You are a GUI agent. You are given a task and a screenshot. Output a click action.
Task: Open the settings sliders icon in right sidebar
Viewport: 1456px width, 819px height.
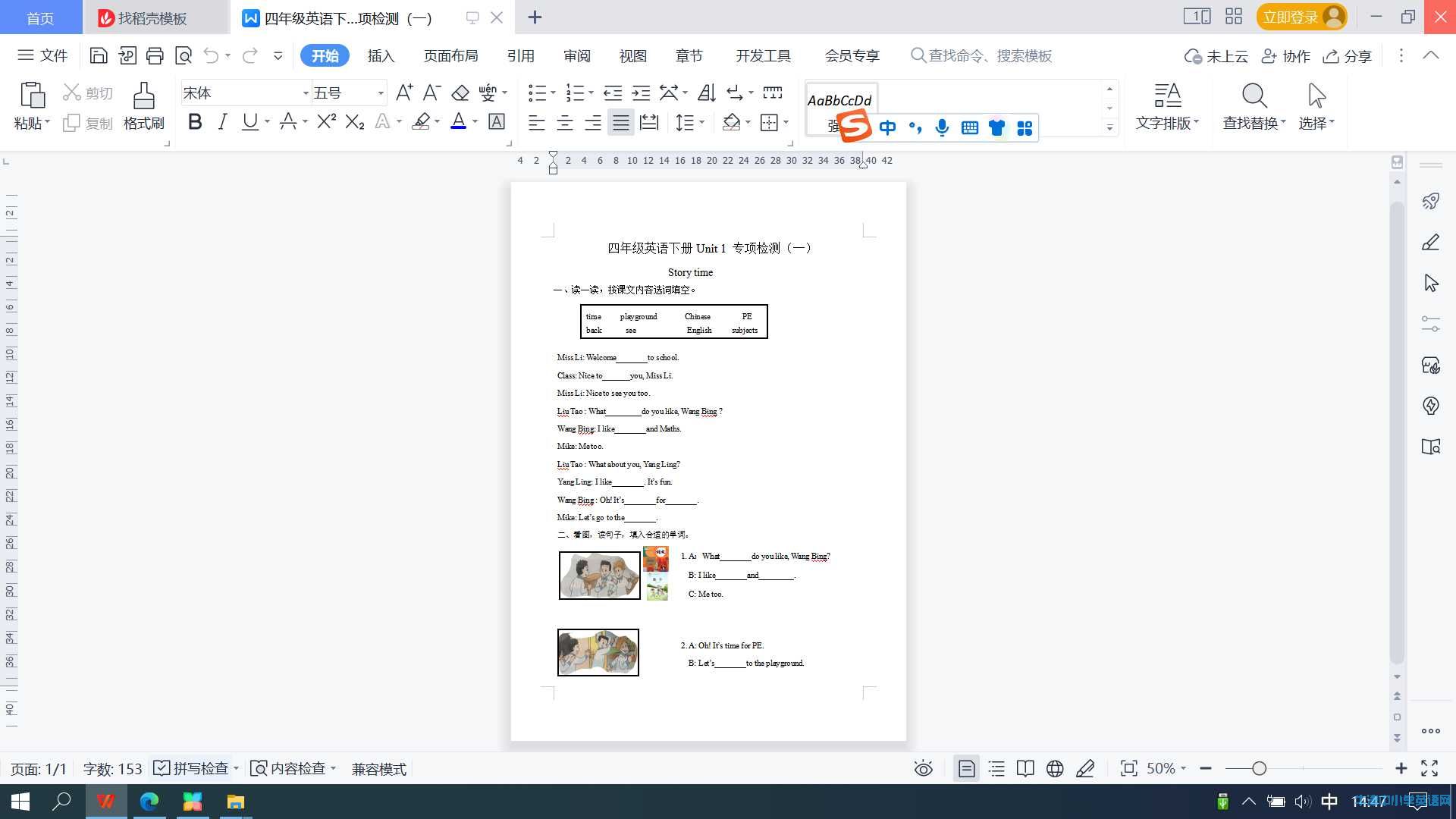pyautogui.click(x=1431, y=324)
